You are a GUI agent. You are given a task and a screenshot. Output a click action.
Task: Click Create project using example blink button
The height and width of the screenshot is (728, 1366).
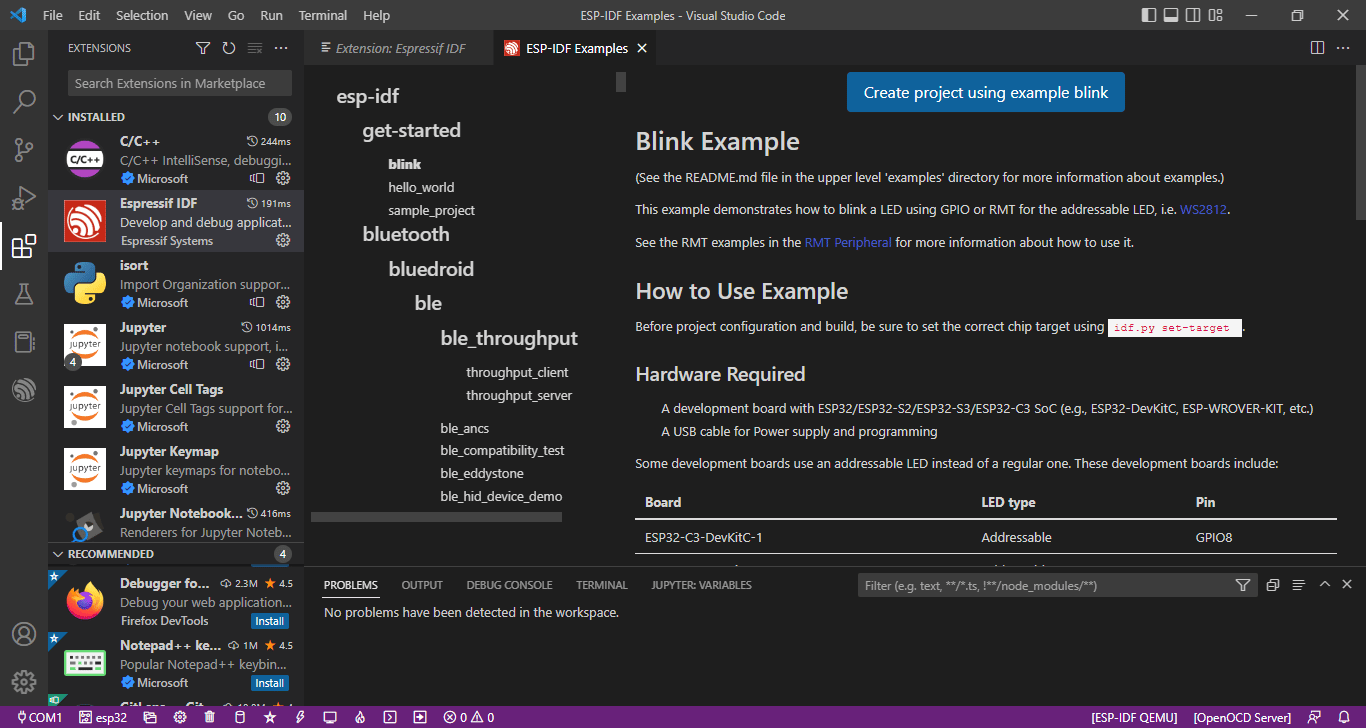(x=986, y=92)
